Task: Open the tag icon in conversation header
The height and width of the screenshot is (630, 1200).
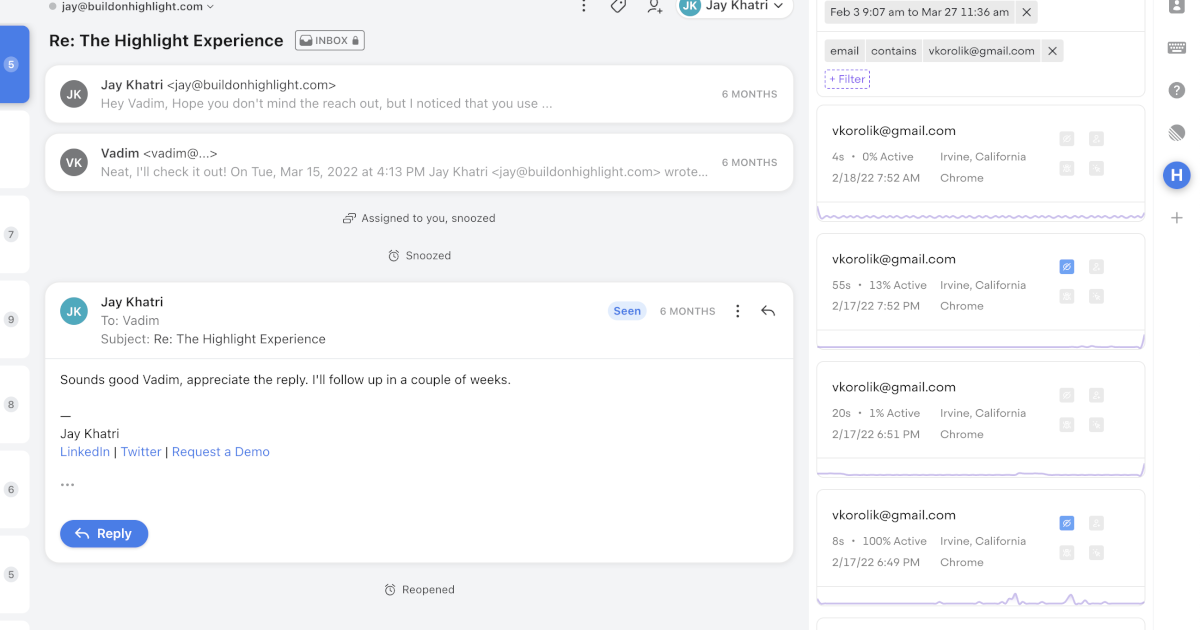Action: pos(618,6)
